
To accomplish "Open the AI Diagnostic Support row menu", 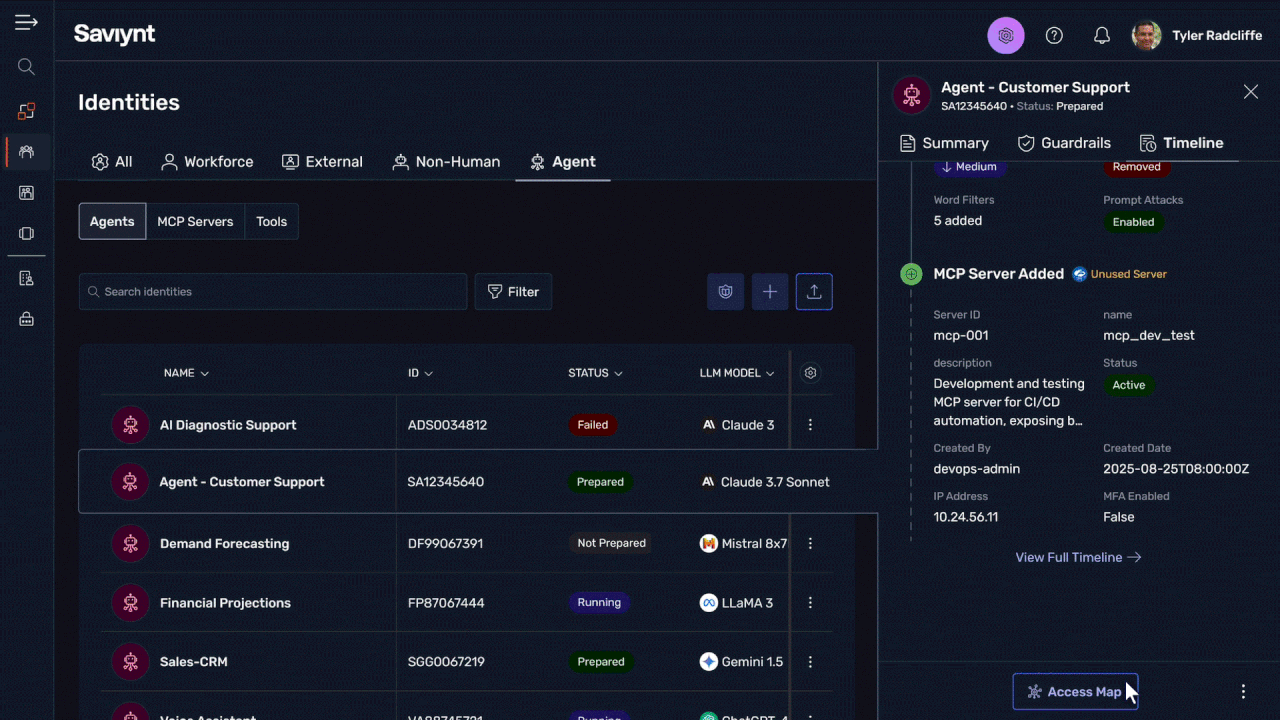I will click(810, 425).
